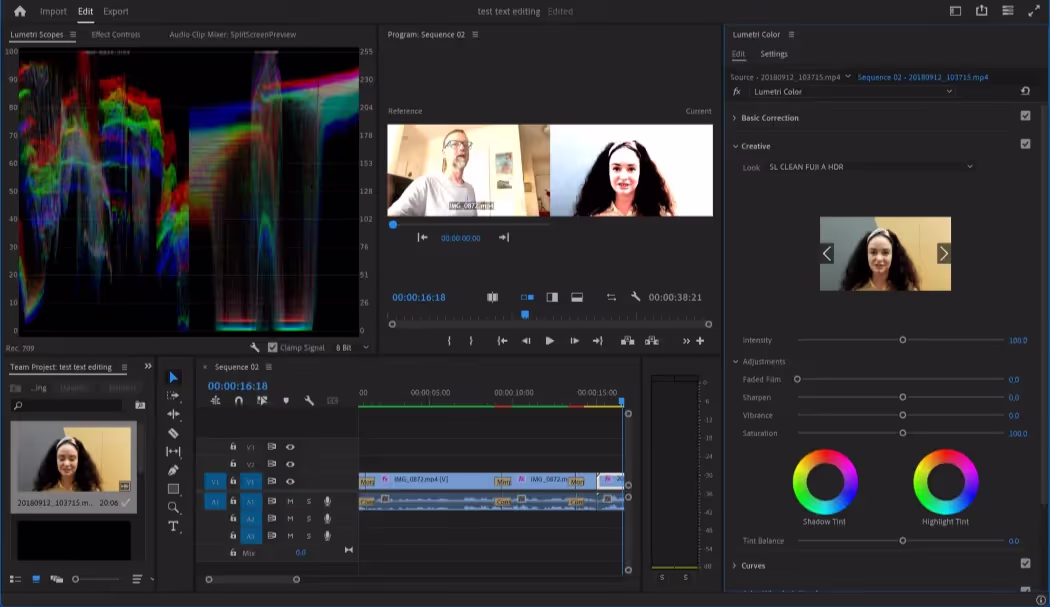1050x607 pixels.
Task: Select the Zoom tool
Action: pyautogui.click(x=173, y=507)
